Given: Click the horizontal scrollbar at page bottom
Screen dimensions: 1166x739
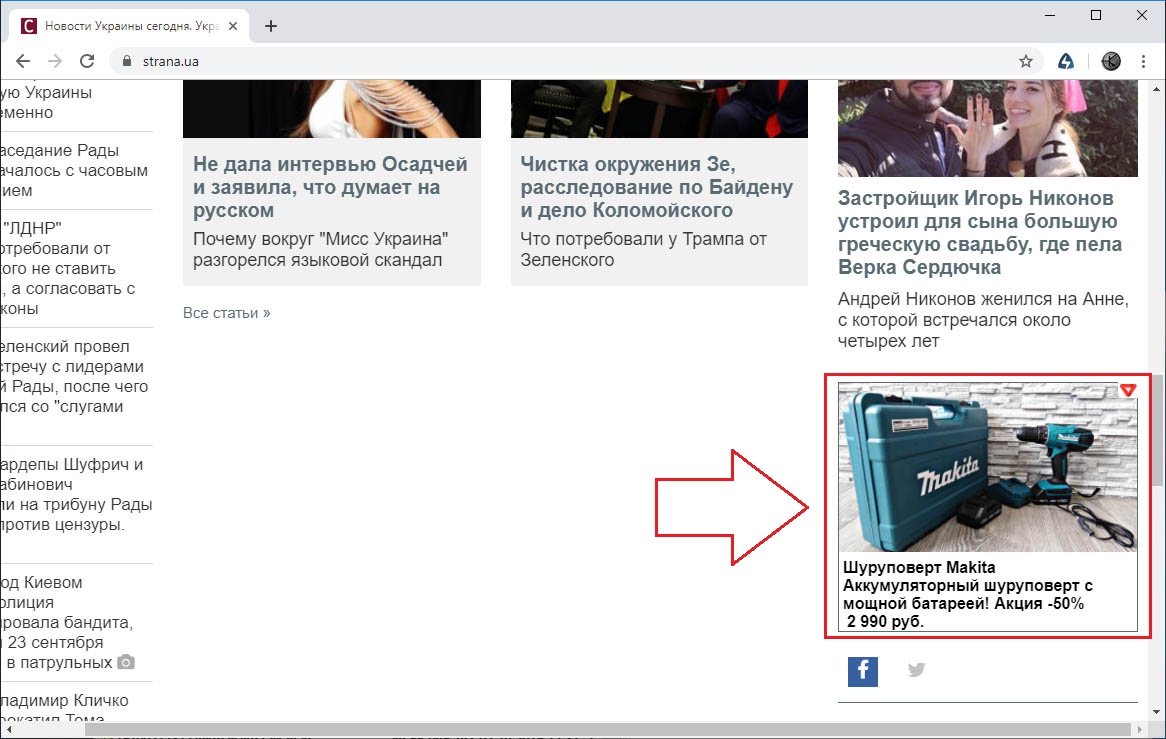Looking at the screenshot, I should (x=600, y=729).
